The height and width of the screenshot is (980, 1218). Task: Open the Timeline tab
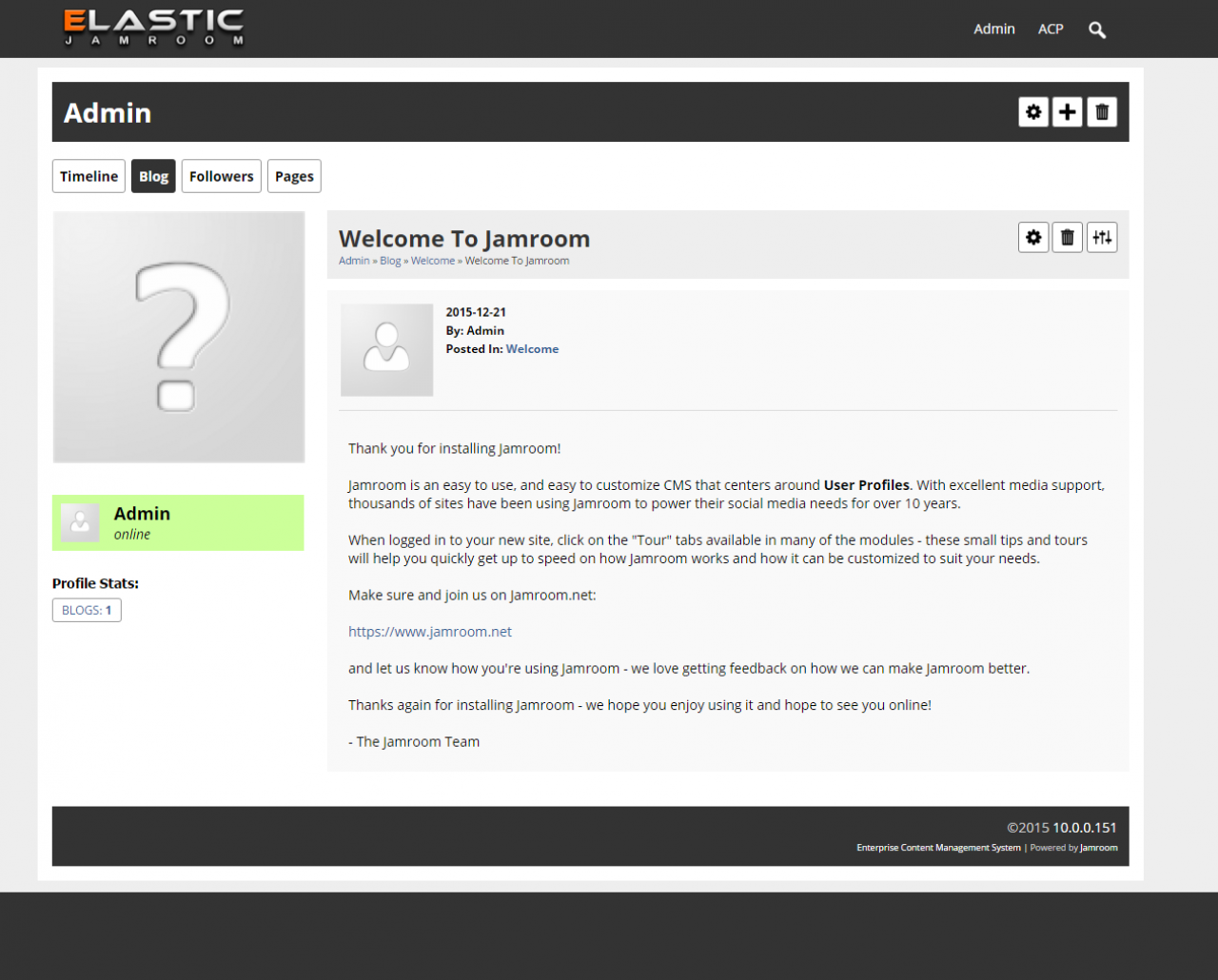coord(88,176)
